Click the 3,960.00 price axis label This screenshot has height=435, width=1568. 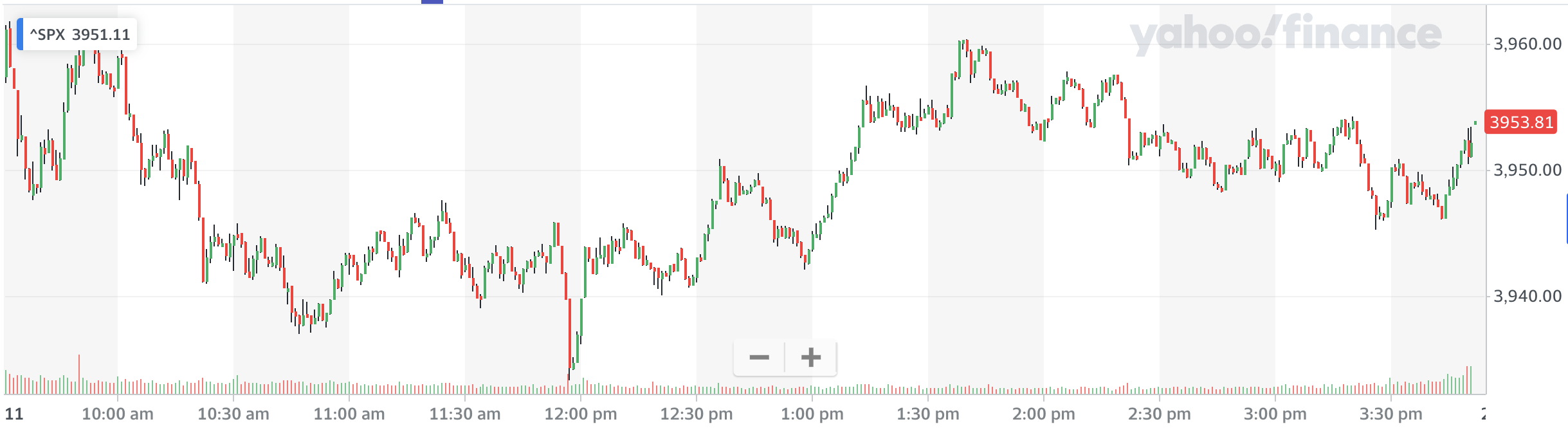coord(1527,44)
